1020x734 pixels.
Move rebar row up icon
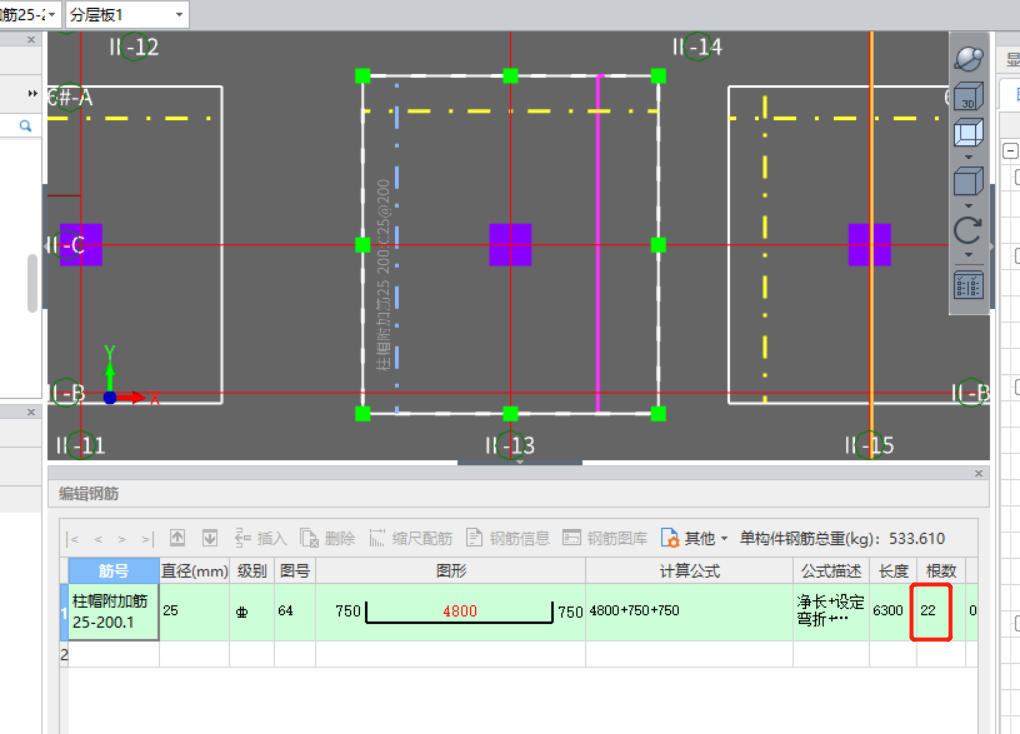click(x=178, y=538)
